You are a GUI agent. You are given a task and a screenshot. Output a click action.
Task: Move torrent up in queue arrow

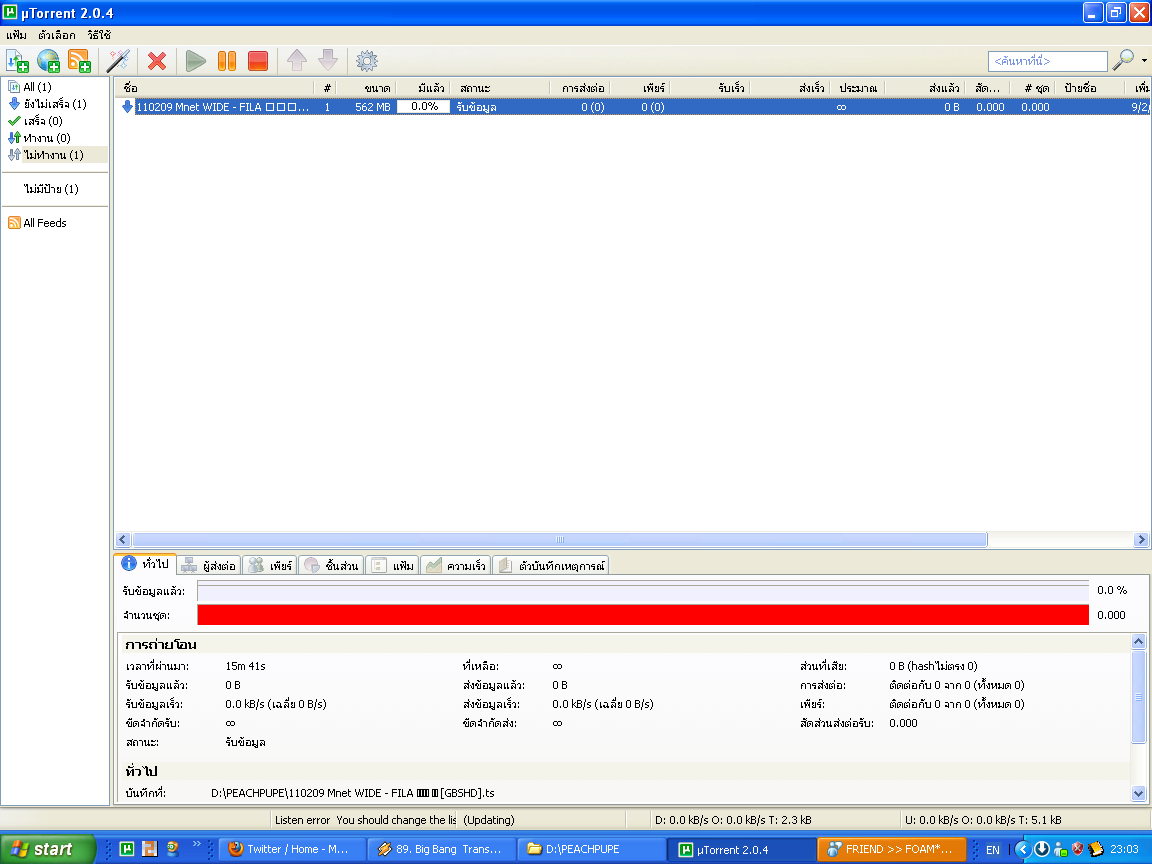pyautogui.click(x=297, y=61)
